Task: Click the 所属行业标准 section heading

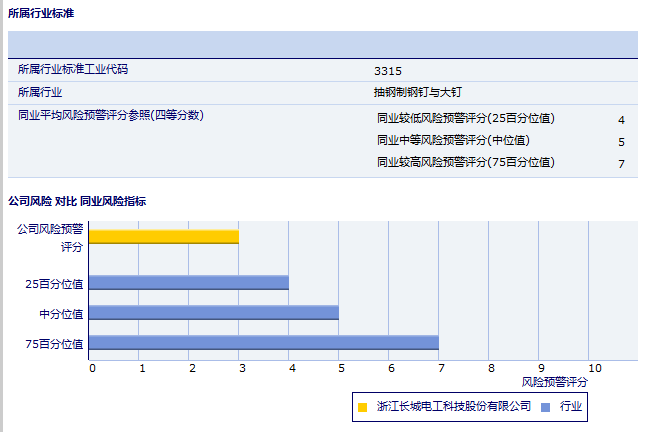Action: 40,14
